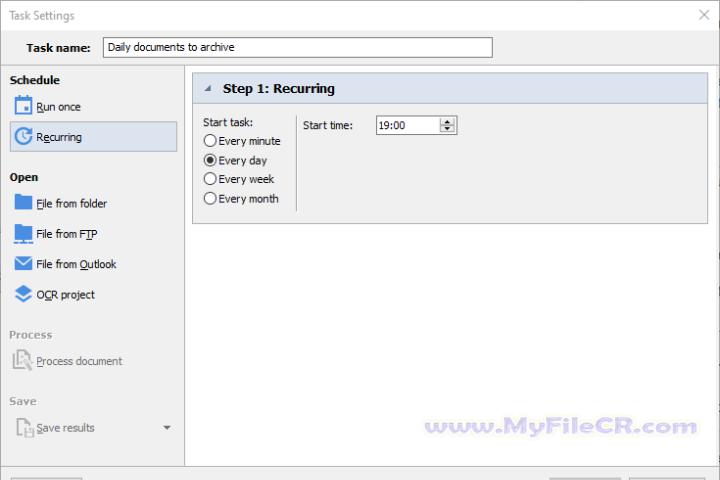
Task: Select the Every day radio button
Action: (210, 160)
